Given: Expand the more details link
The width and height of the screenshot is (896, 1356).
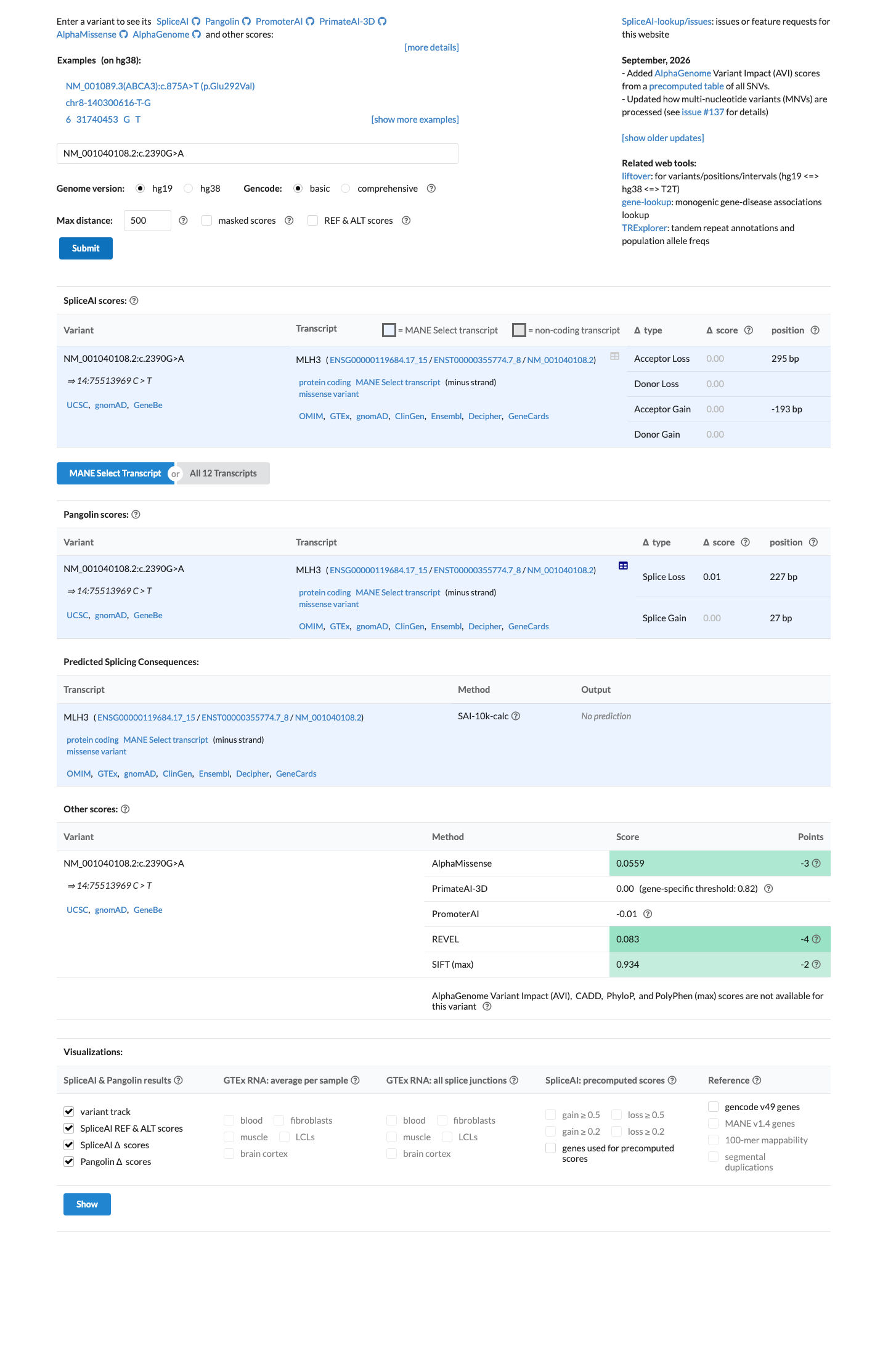Looking at the screenshot, I should (x=431, y=47).
